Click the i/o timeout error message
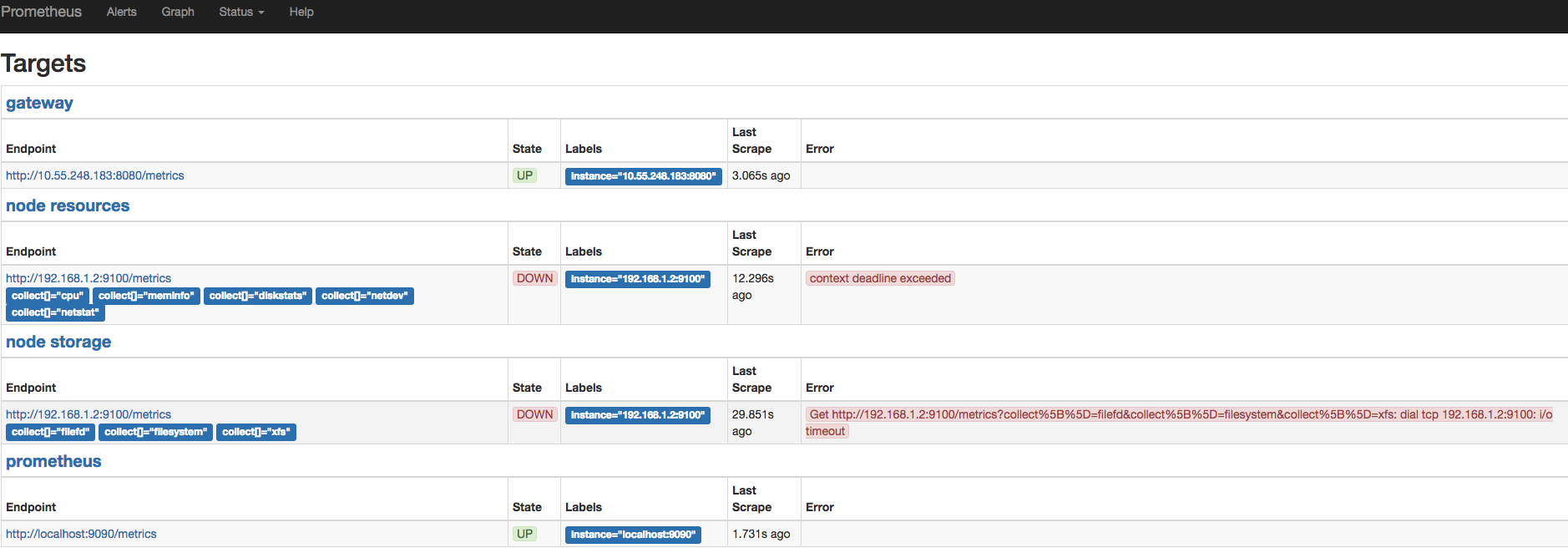 click(1179, 423)
